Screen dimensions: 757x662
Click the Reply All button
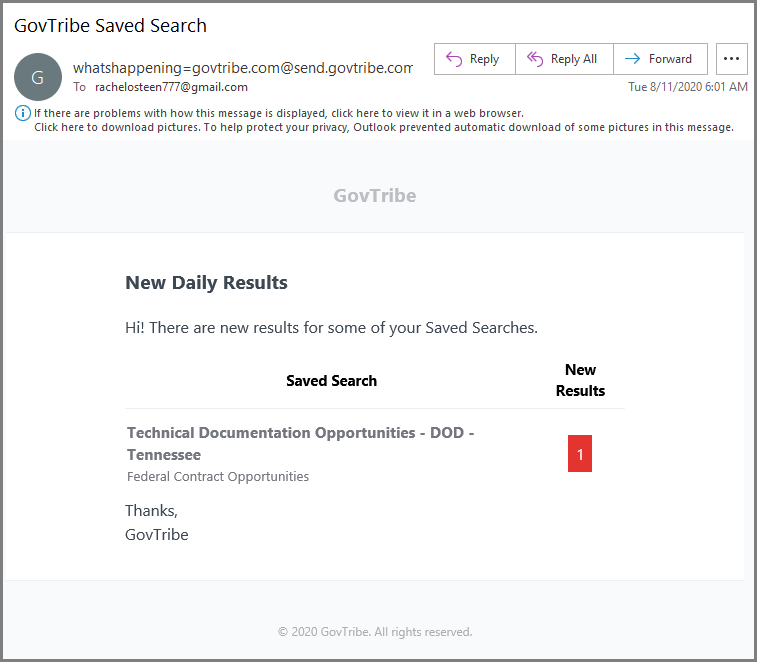point(564,59)
